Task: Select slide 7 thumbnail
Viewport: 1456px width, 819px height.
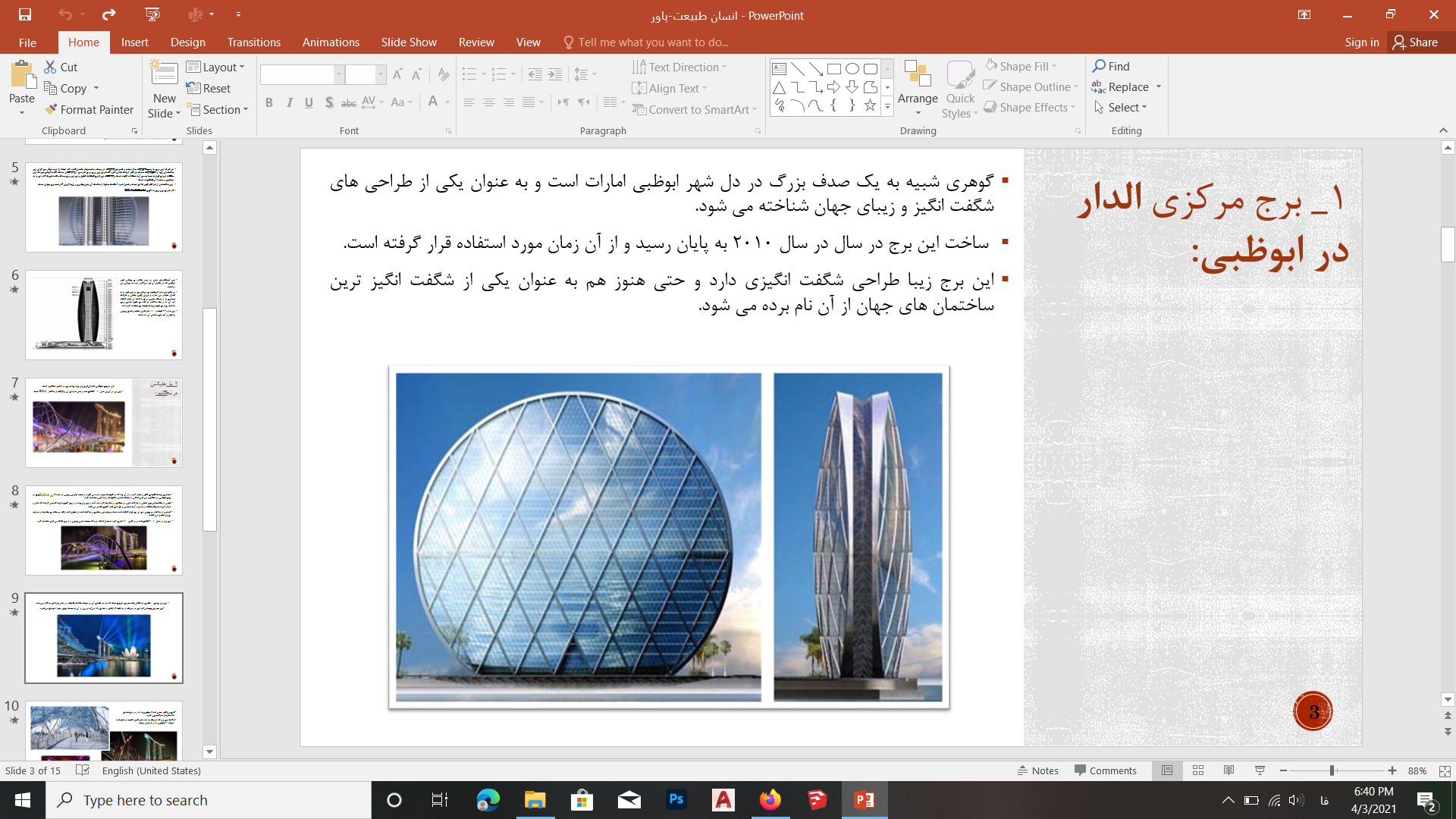Action: (x=104, y=422)
